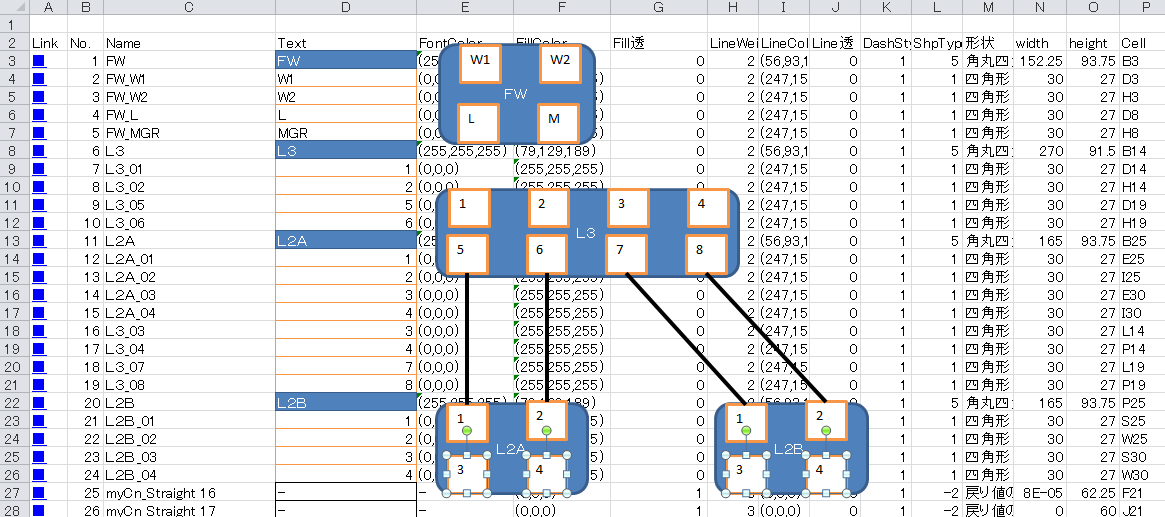The width and height of the screenshot is (1165, 517).
Task: Select box 3 in the L2B shape
Action: pyautogui.click(x=746, y=474)
